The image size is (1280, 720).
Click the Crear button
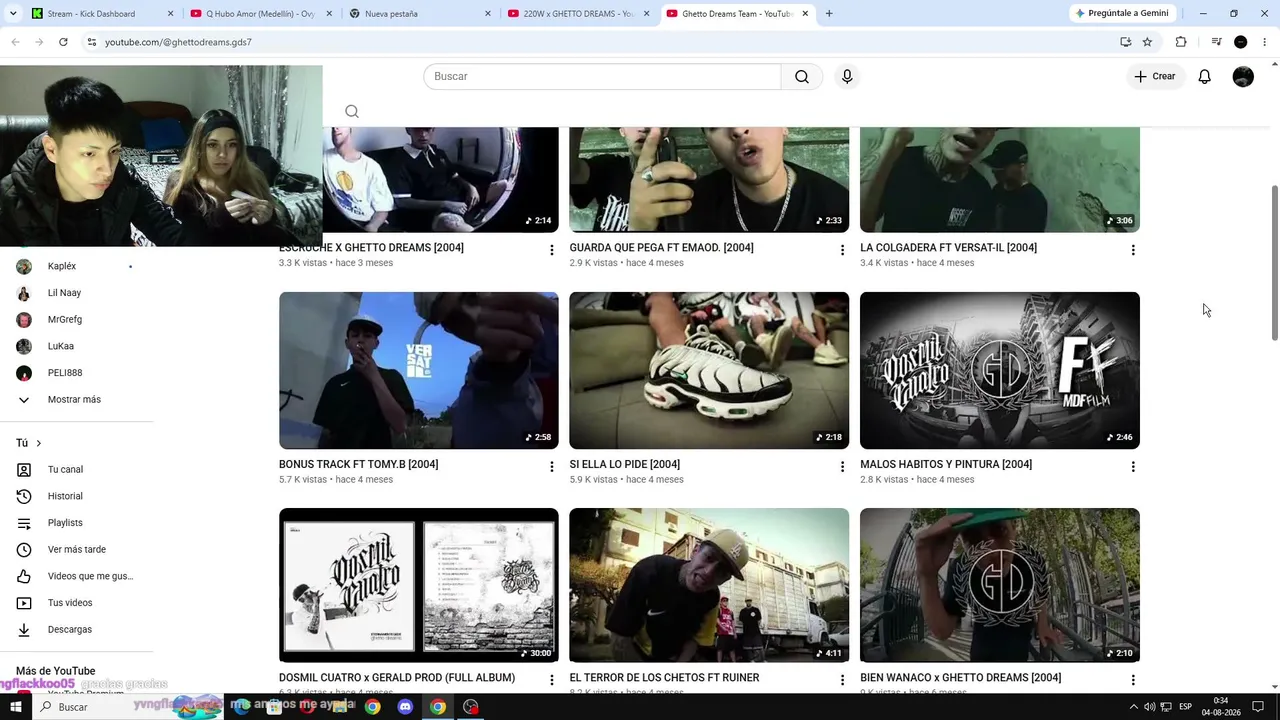(x=1155, y=77)
